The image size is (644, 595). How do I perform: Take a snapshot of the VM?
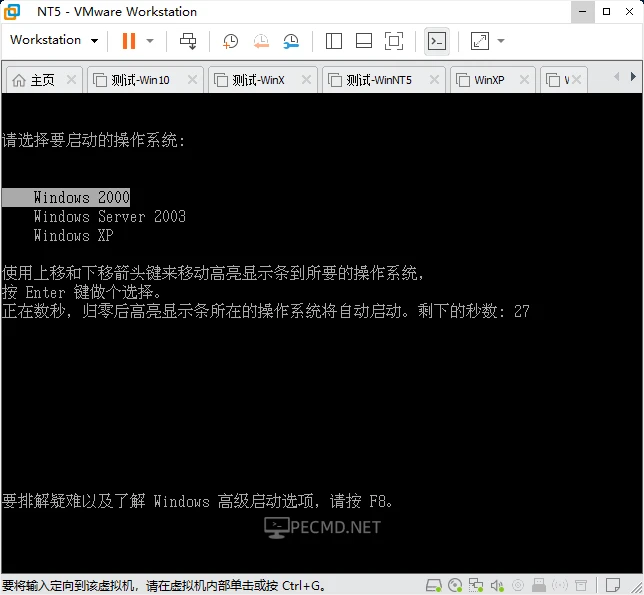coord(230,41)
